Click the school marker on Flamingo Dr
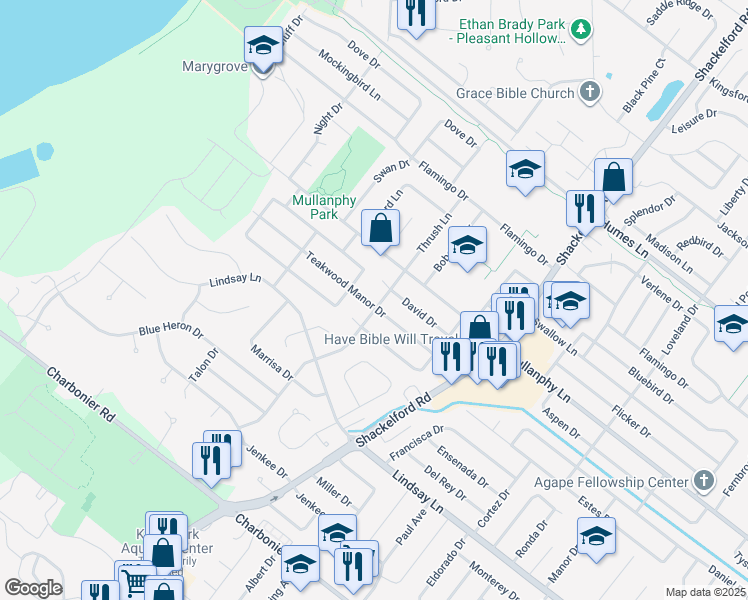Image resolution: width=748 pixels, height=600 pixels. coord(524,169)
